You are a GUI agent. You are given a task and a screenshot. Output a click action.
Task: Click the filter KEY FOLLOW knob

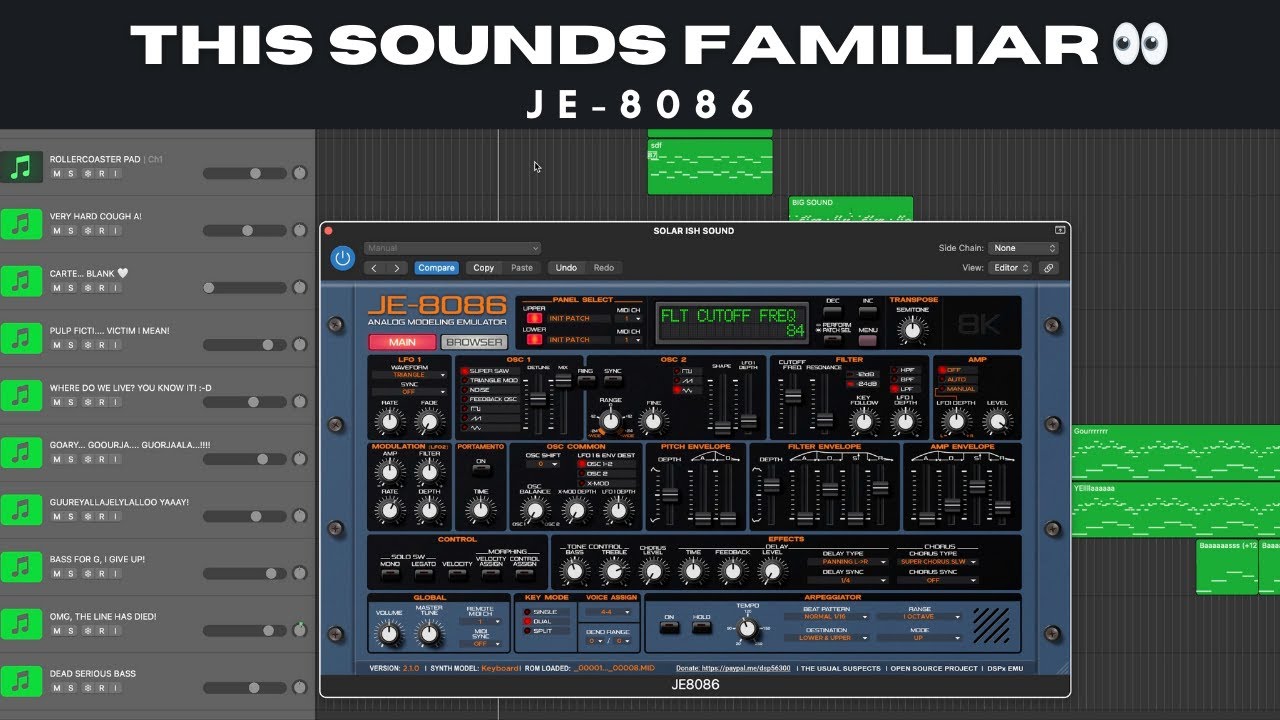click(x=866, y=421)
